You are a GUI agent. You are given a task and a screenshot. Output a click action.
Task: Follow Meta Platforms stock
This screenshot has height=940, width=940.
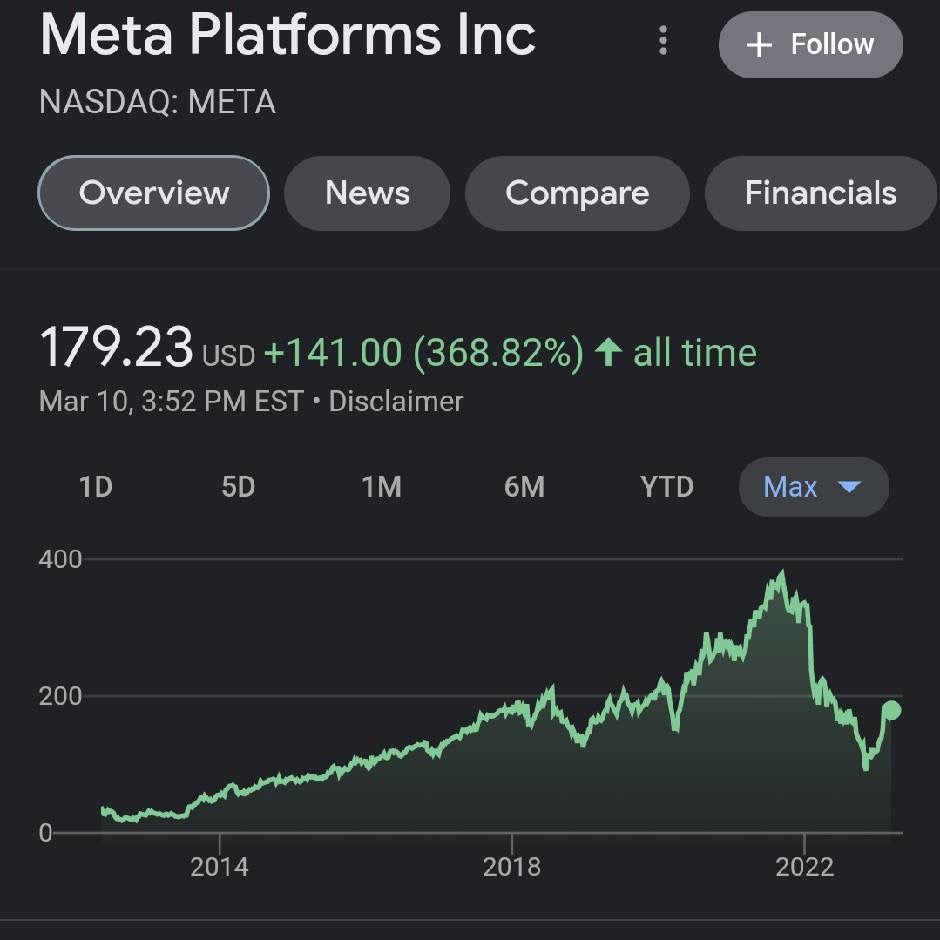pos(810,44)
